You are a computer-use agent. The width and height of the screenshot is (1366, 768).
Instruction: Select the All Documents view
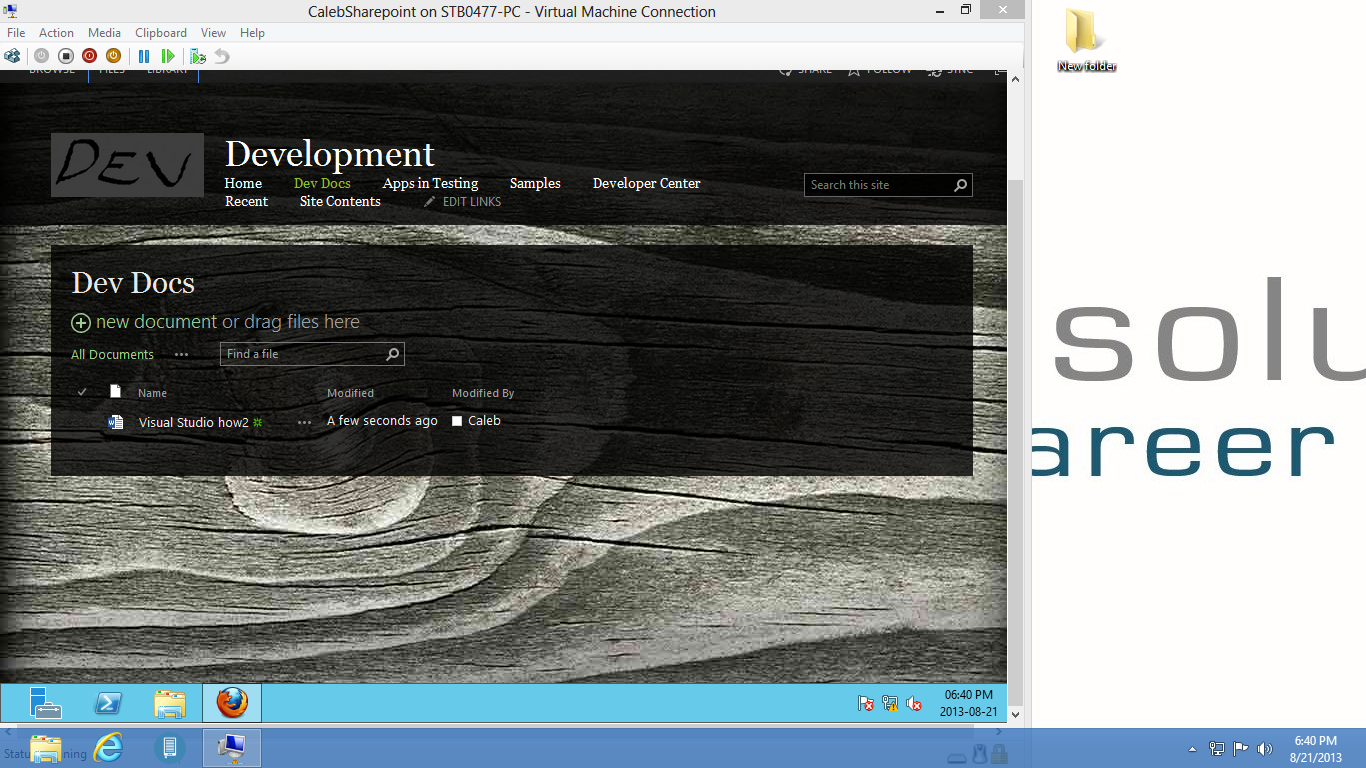click(112, 354)
